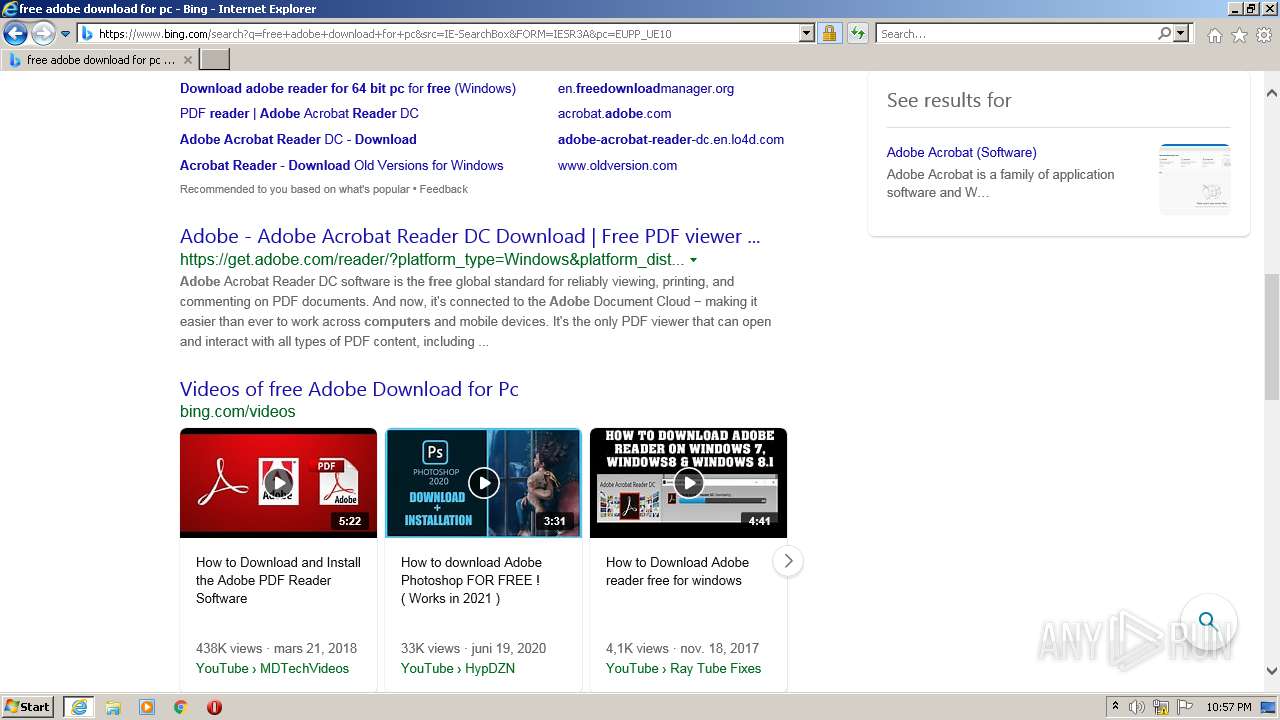Click the Feedback link below recommendations
Screen dimensions: 1280x720
pyautogui.click(x=444, y=189)
